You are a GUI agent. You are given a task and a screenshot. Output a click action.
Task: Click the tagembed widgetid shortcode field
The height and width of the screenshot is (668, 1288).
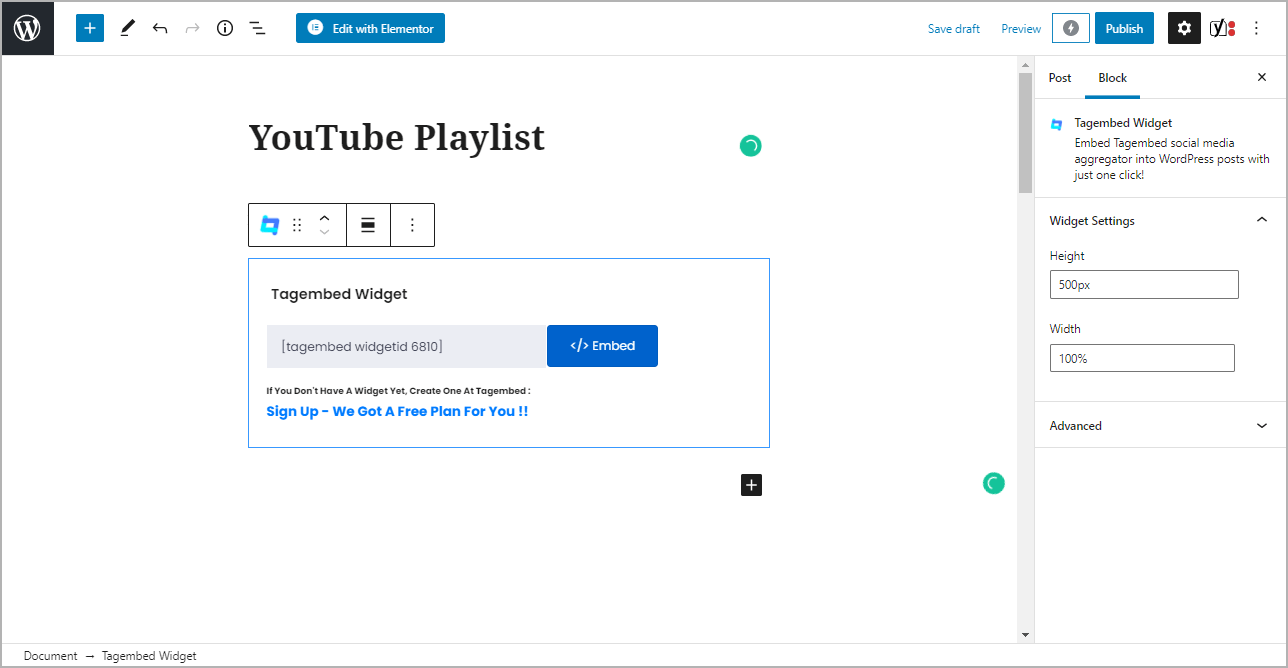point(407,346)
